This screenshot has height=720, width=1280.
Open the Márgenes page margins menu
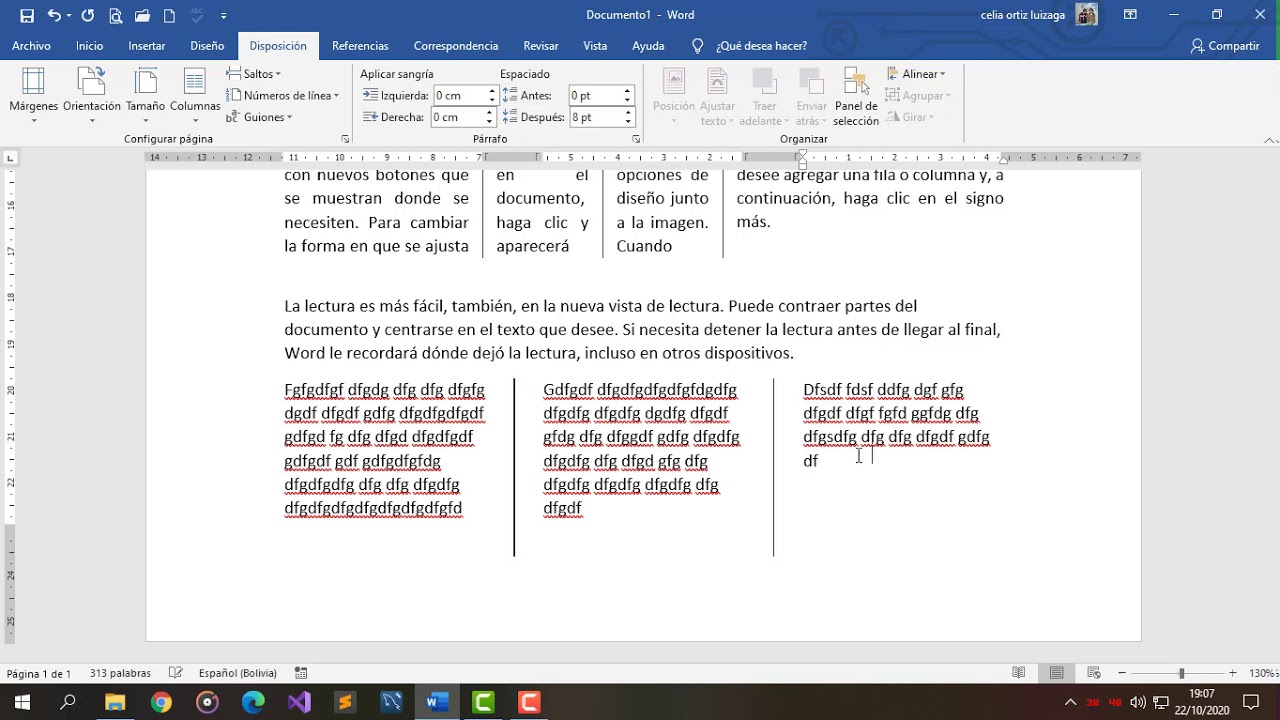pos(34,97)
